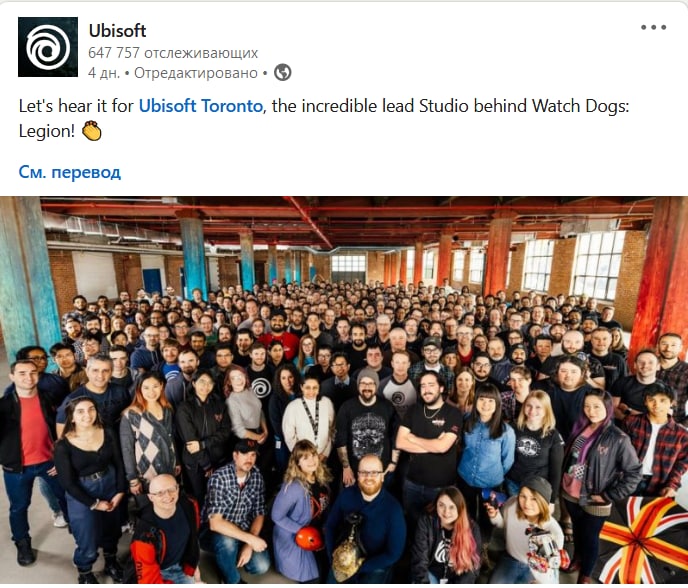This screenshot has height=588, width=688.
Task: Click the large warehouse window in photo
Action: tap(598, 265)
